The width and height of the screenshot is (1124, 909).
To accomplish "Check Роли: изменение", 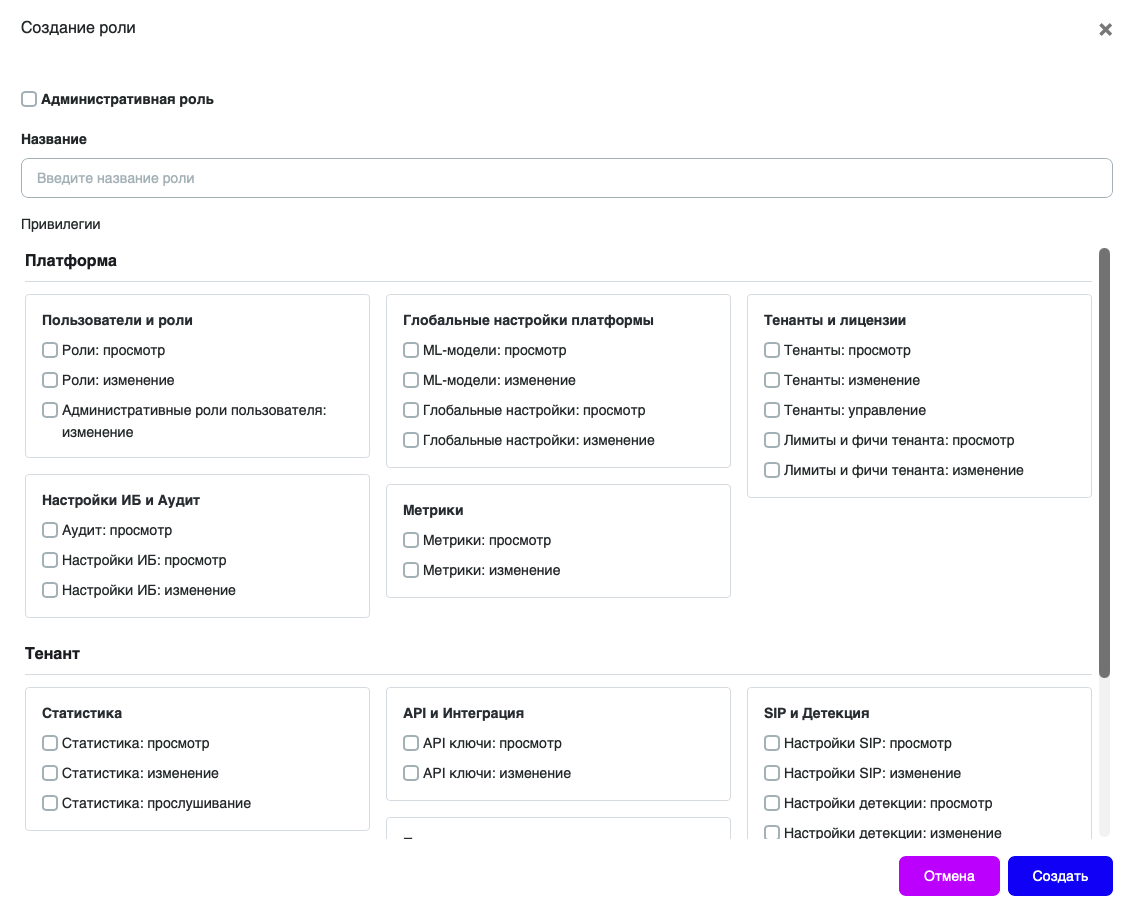I will click(49, 380).
